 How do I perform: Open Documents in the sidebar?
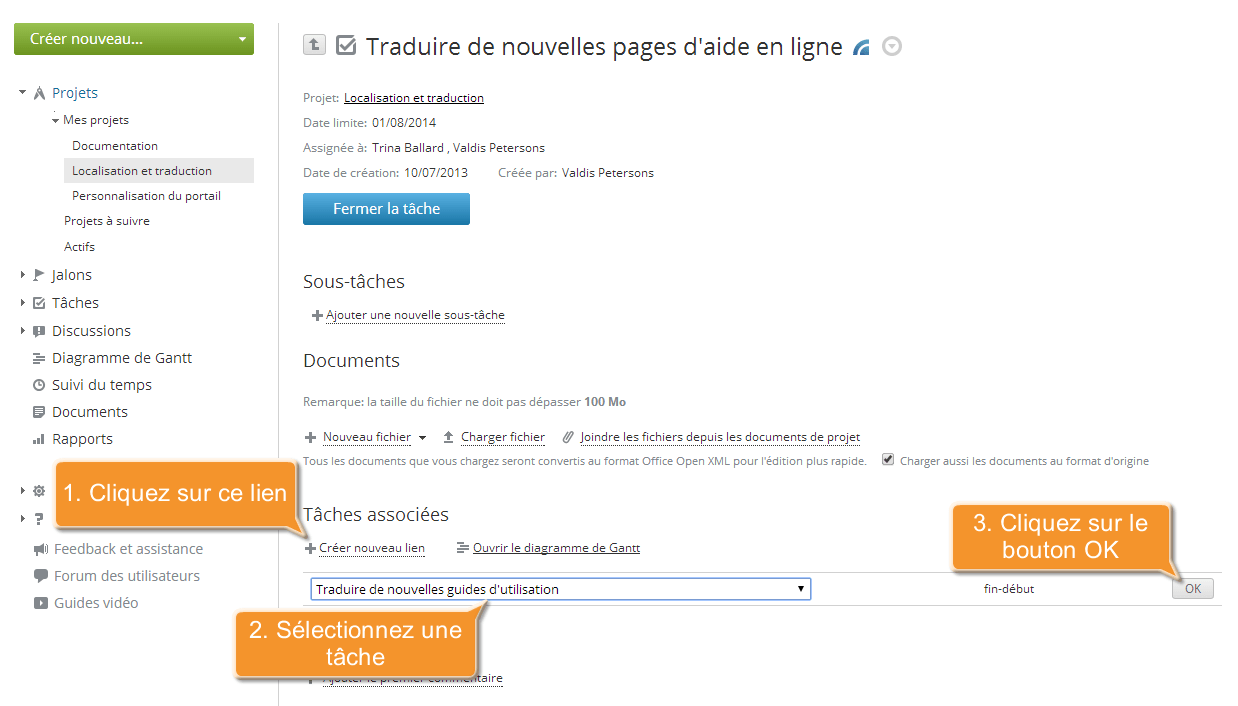90,412
